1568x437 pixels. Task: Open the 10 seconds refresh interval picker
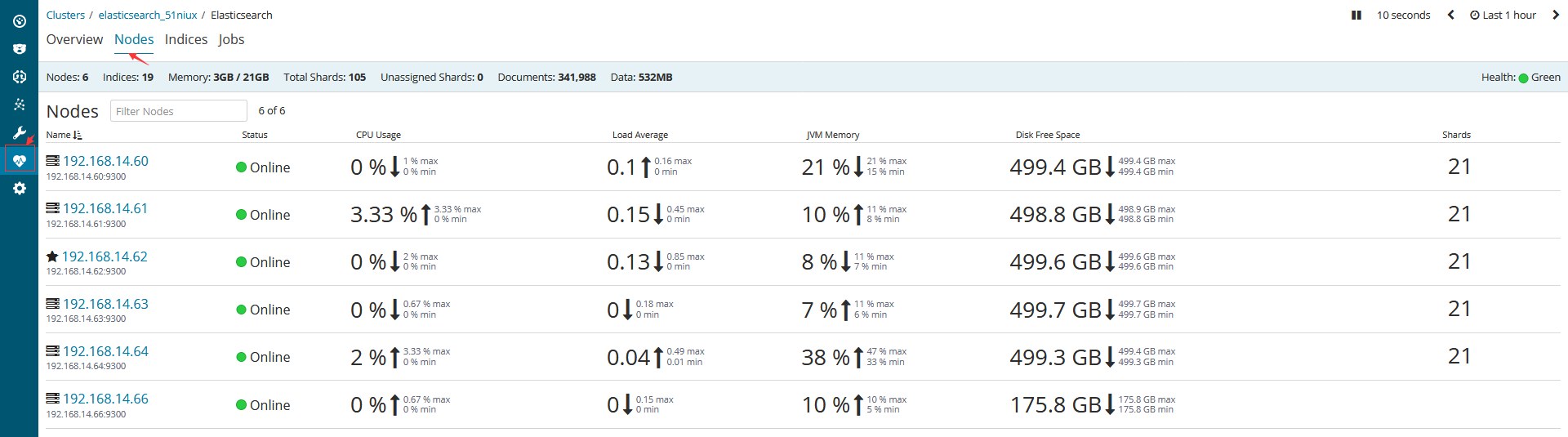(1403, 15)
